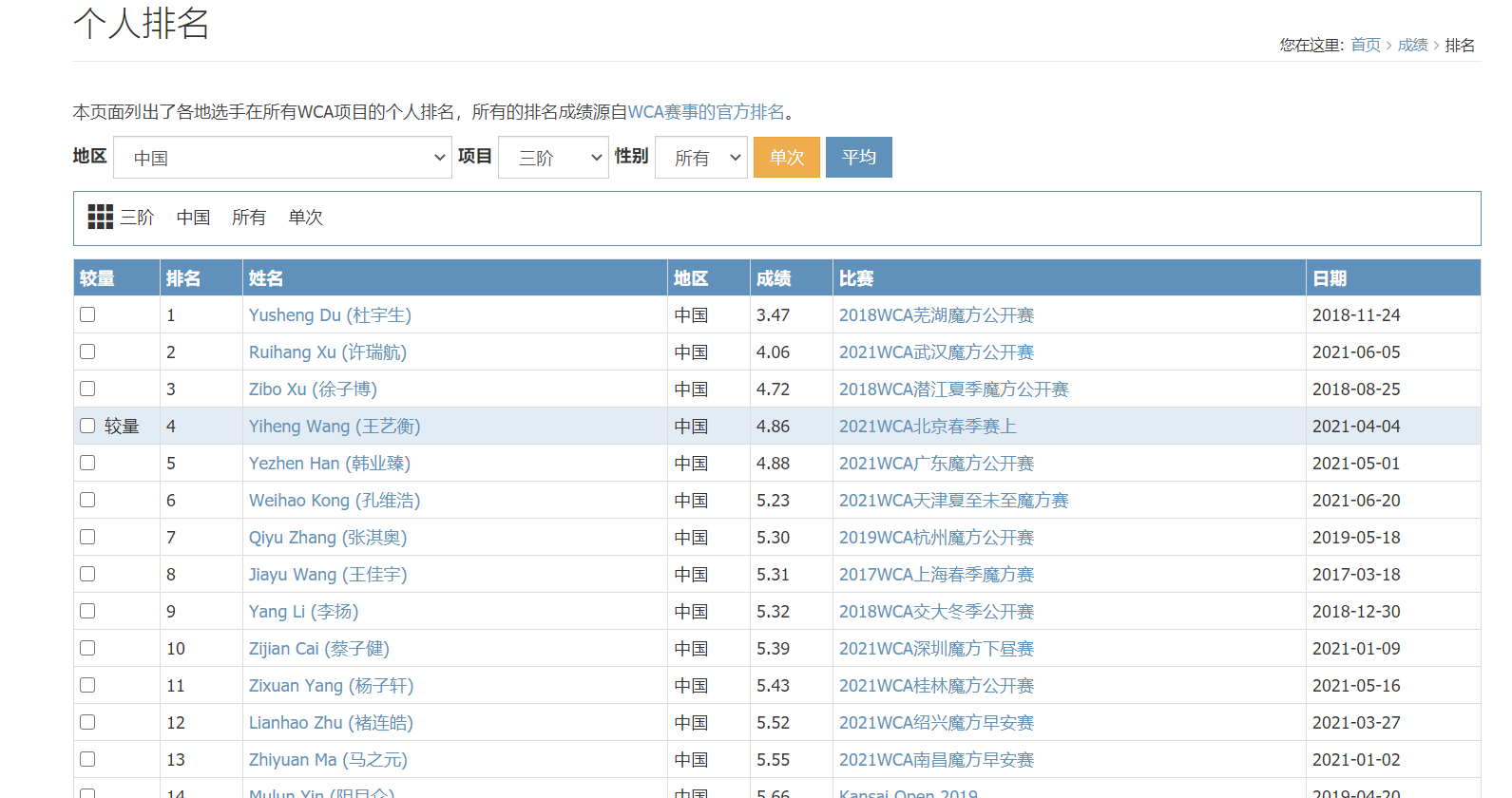
Task: Open 2018WCA潜江夏季魔方公开赛 competition
Action: tap(954, 389)
